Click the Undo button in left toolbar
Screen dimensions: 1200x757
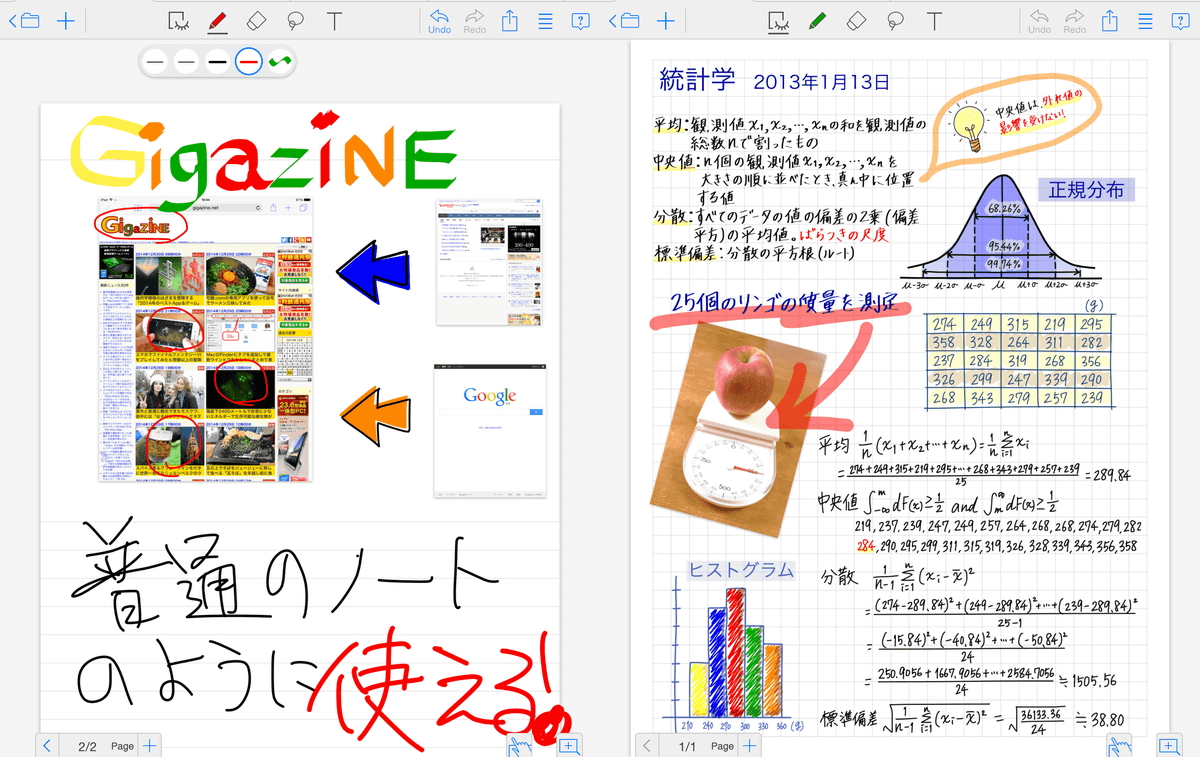[x=439, y=20]
